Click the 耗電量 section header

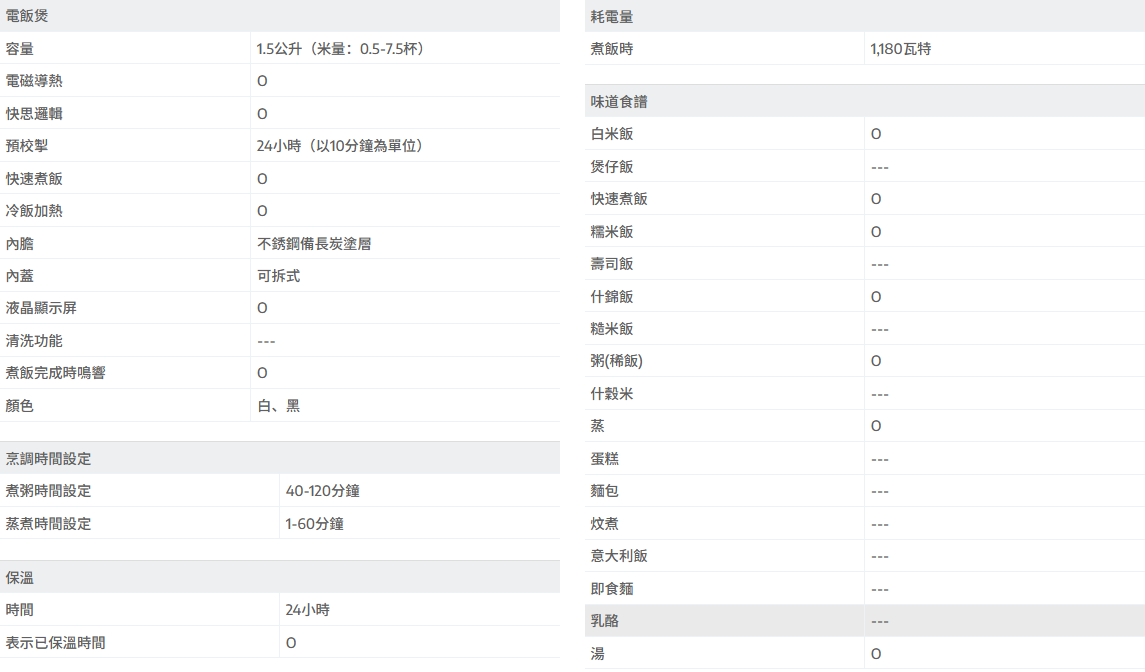point(612,16)
